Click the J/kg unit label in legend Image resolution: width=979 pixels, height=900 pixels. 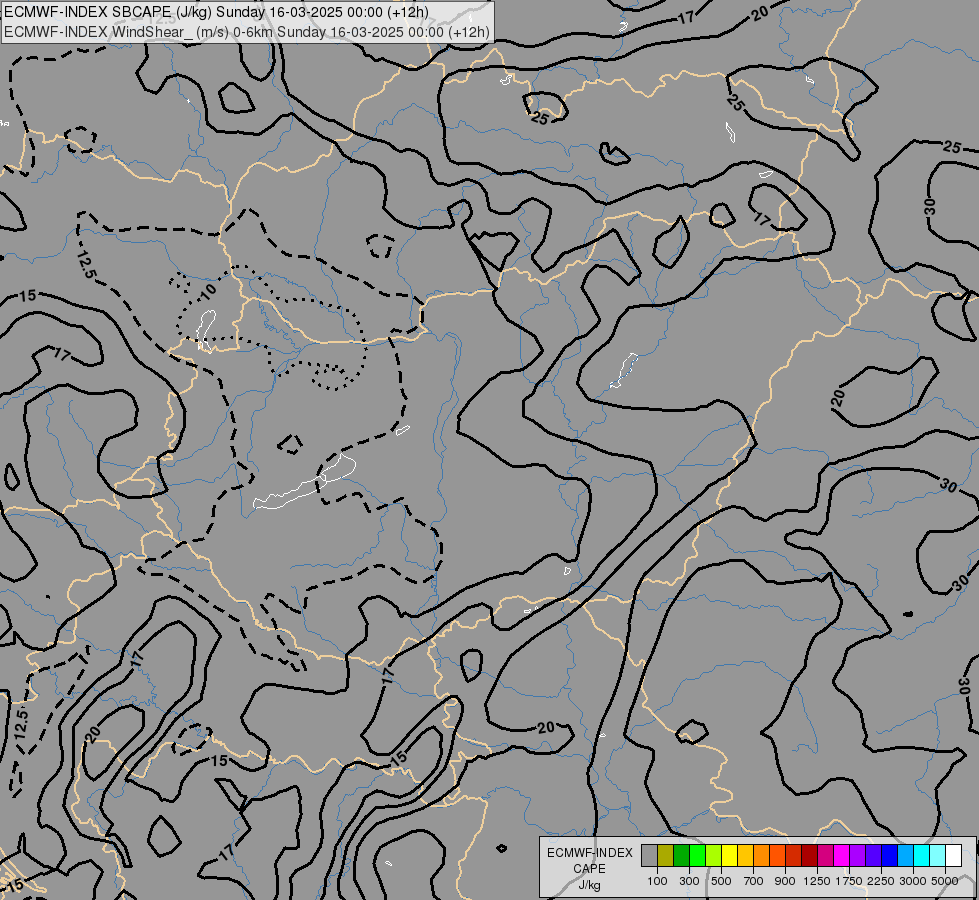click(x=589, y=885)
